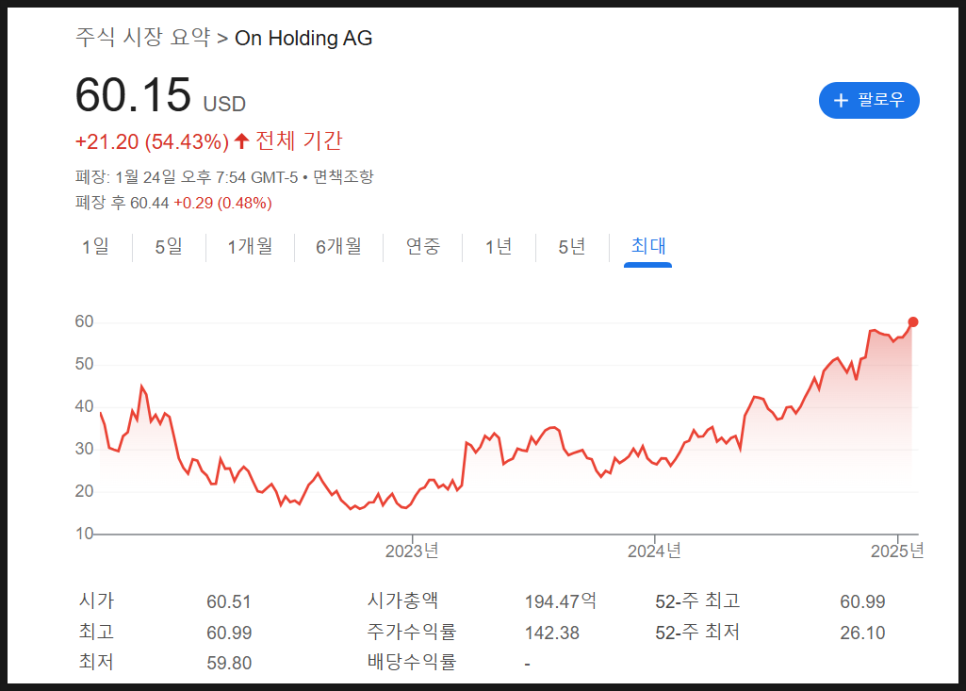
Task: Choose the 연중 year-to-date tab
Action: pyautogui.click(x=423, y=247)
